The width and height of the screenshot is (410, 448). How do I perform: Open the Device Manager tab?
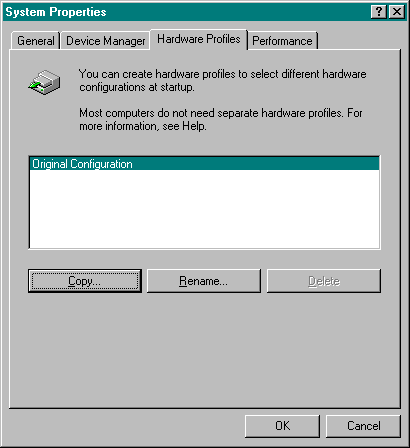point(105,41)
